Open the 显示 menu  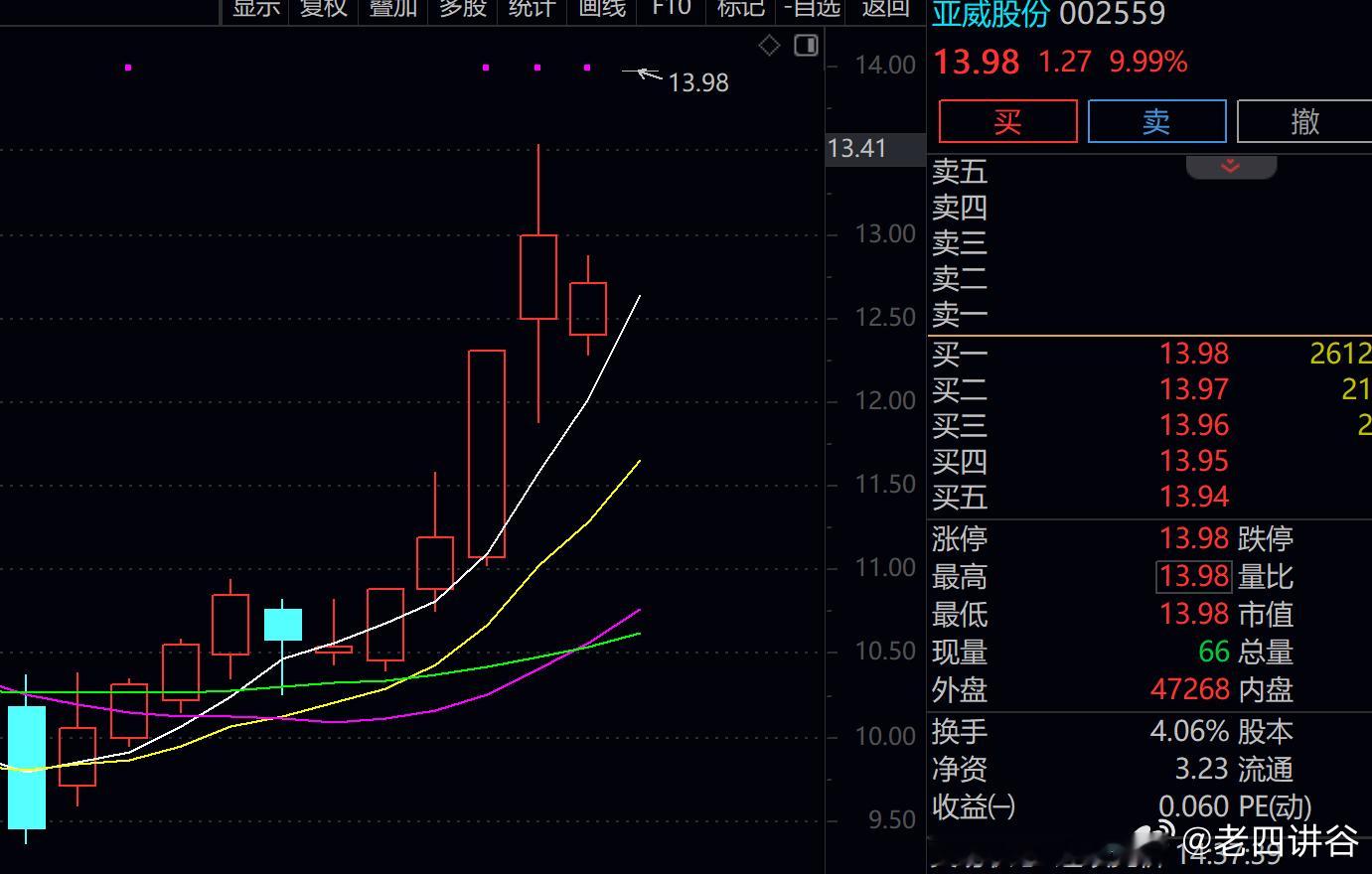point(256,9)
